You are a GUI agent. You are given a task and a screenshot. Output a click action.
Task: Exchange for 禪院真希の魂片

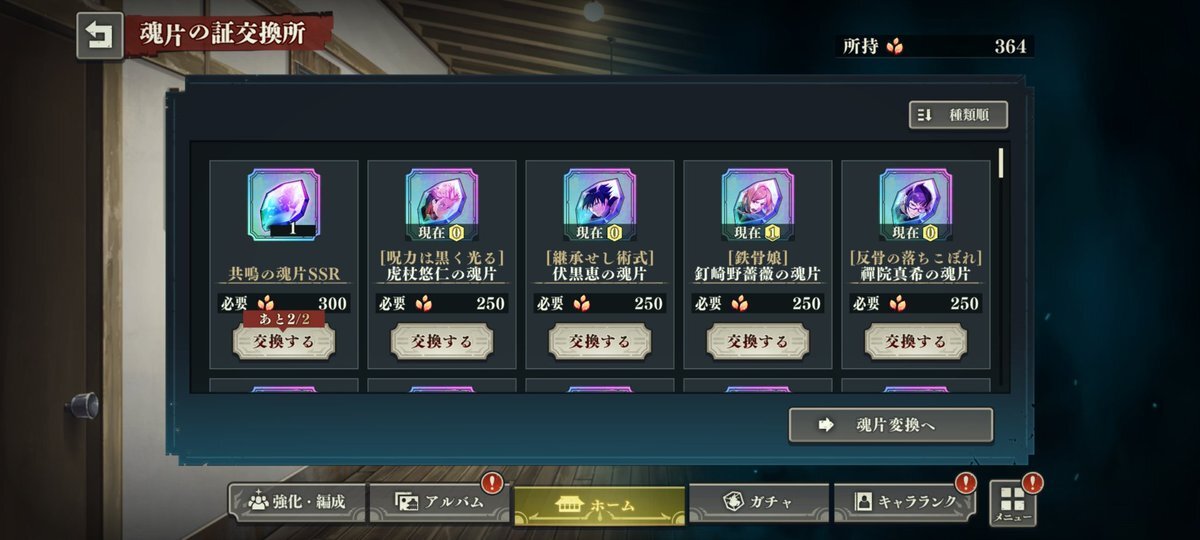click(916, 341)
